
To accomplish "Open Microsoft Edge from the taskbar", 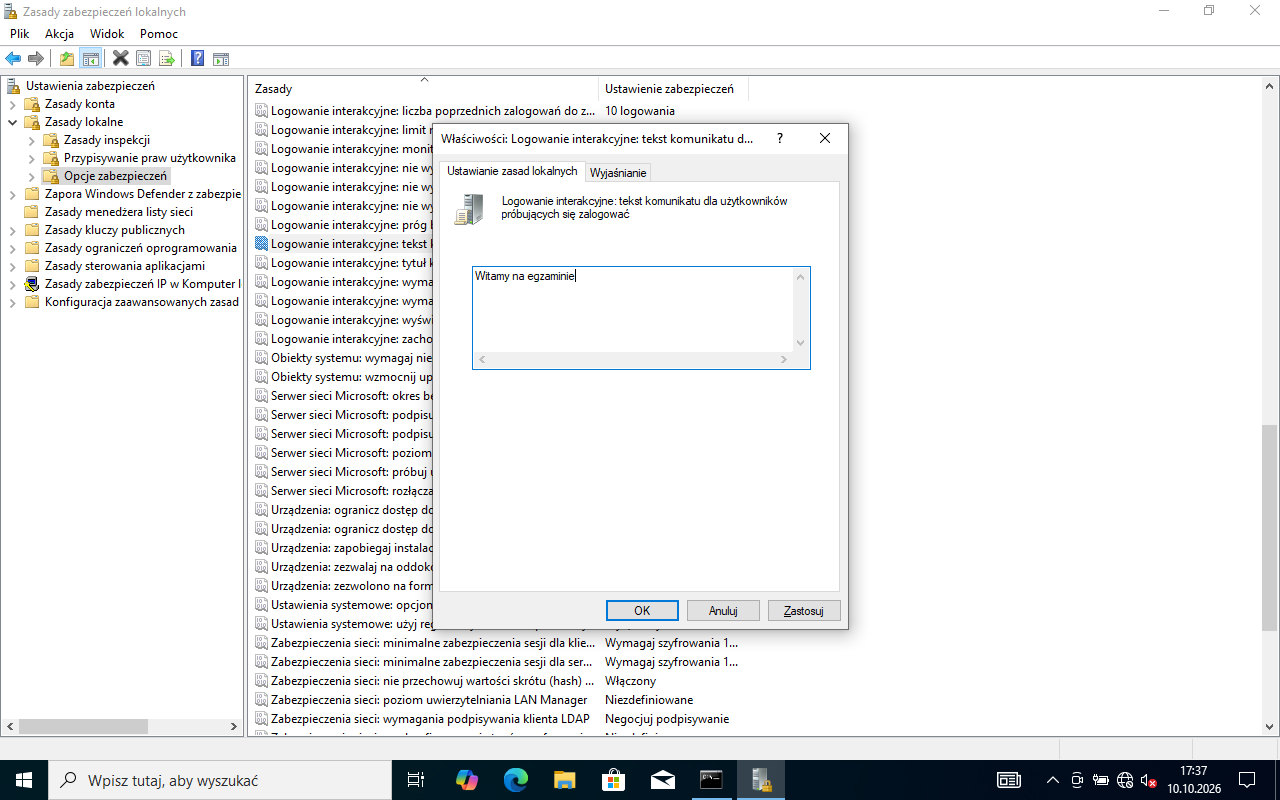I will tap(515, 780).
